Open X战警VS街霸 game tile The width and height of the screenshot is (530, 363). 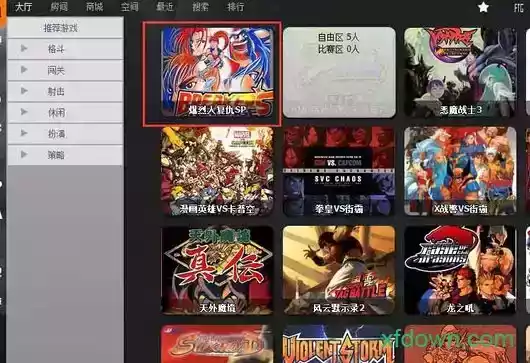tap(460, 171)
